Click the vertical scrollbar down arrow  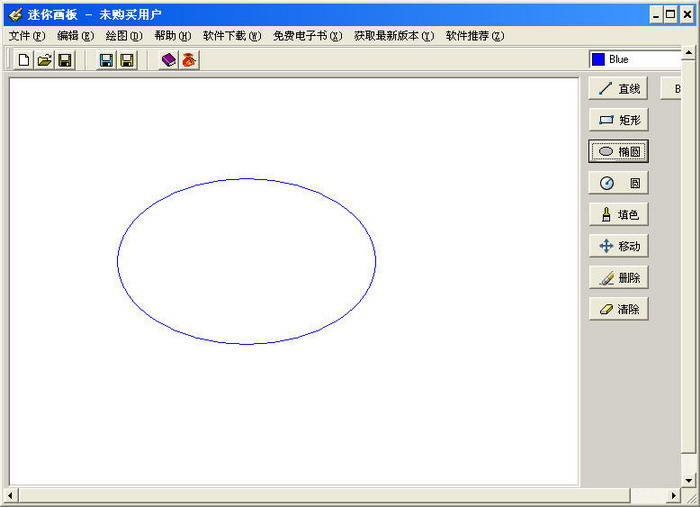click(x=688, y=481)
